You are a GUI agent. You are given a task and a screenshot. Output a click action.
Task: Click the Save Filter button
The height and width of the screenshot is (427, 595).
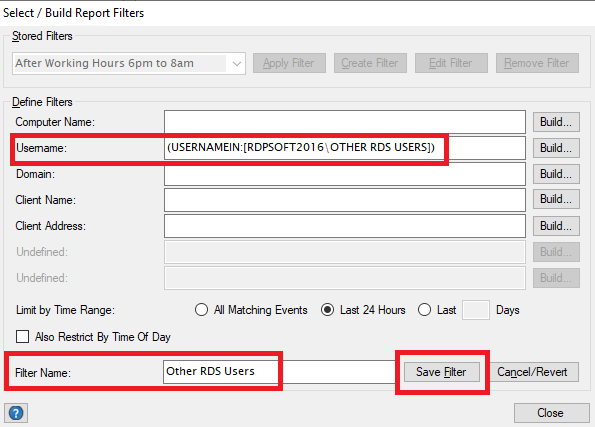point(442,372)
